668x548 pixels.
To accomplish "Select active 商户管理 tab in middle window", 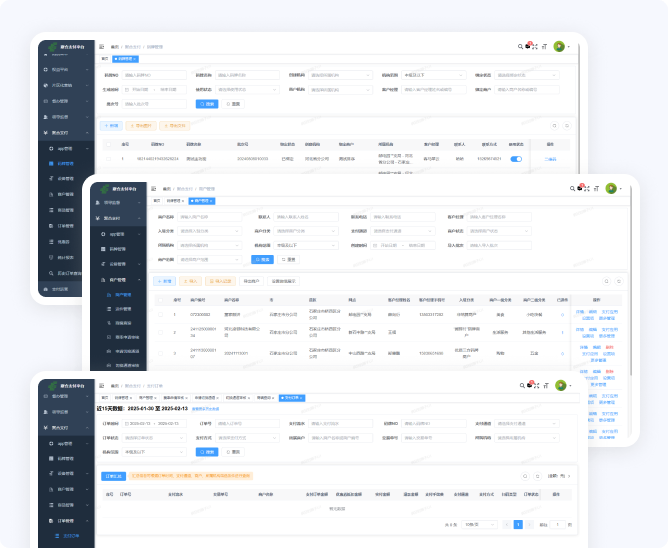I will pos(202,201).
